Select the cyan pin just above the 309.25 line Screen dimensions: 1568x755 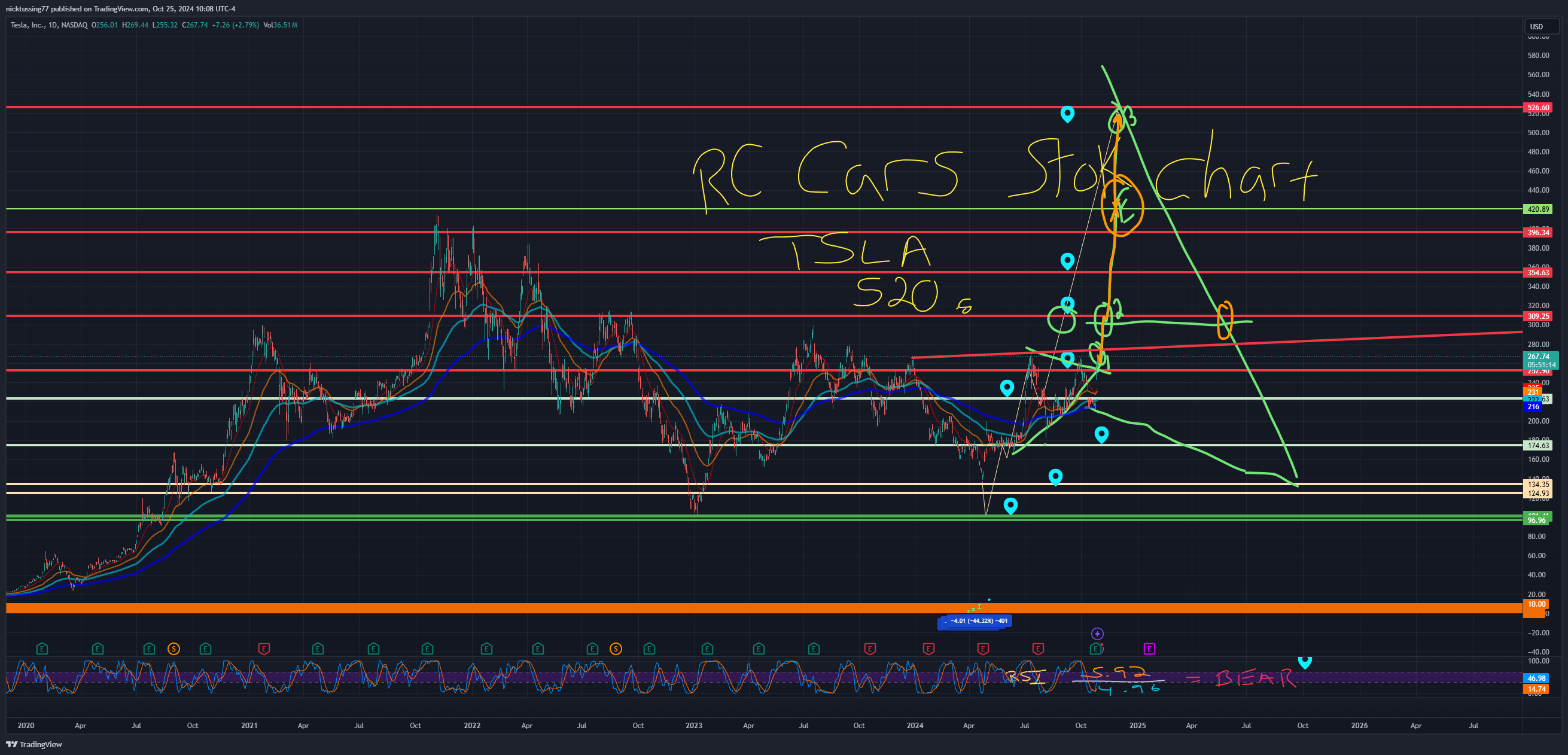point(1068,304)
